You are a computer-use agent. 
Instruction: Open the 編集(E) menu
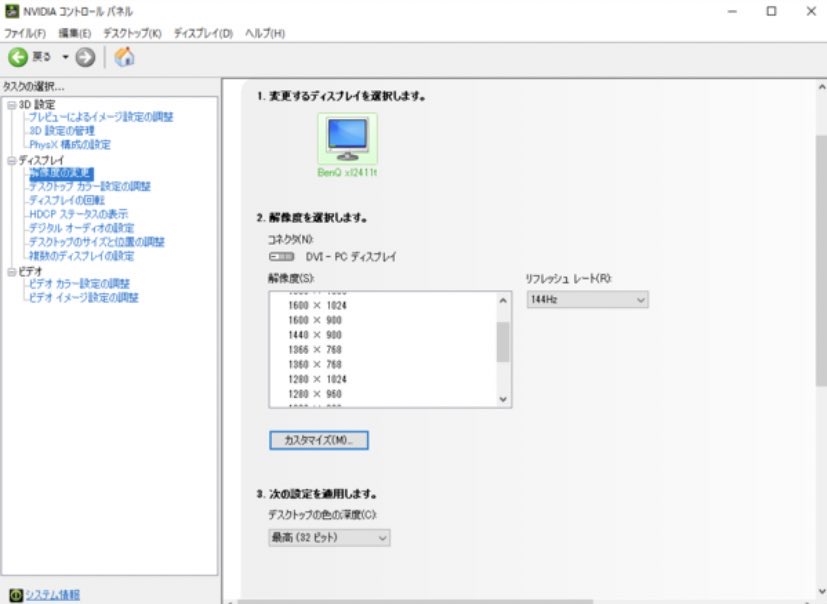74,33
